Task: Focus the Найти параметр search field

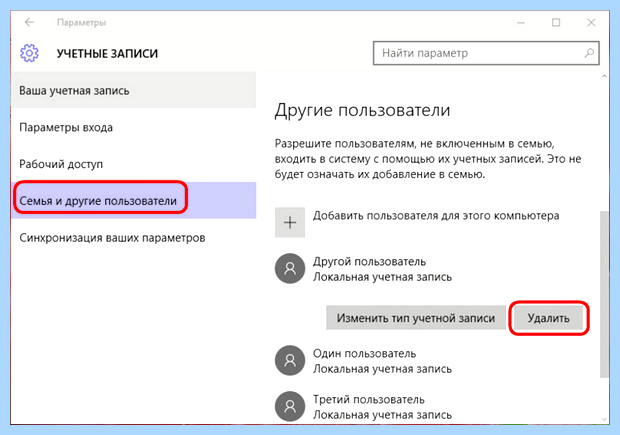Action: [x=486, y=53]
